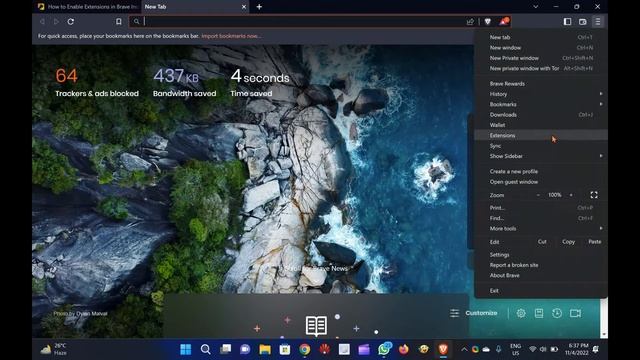Open Settings from the menu

coord(541,255)
